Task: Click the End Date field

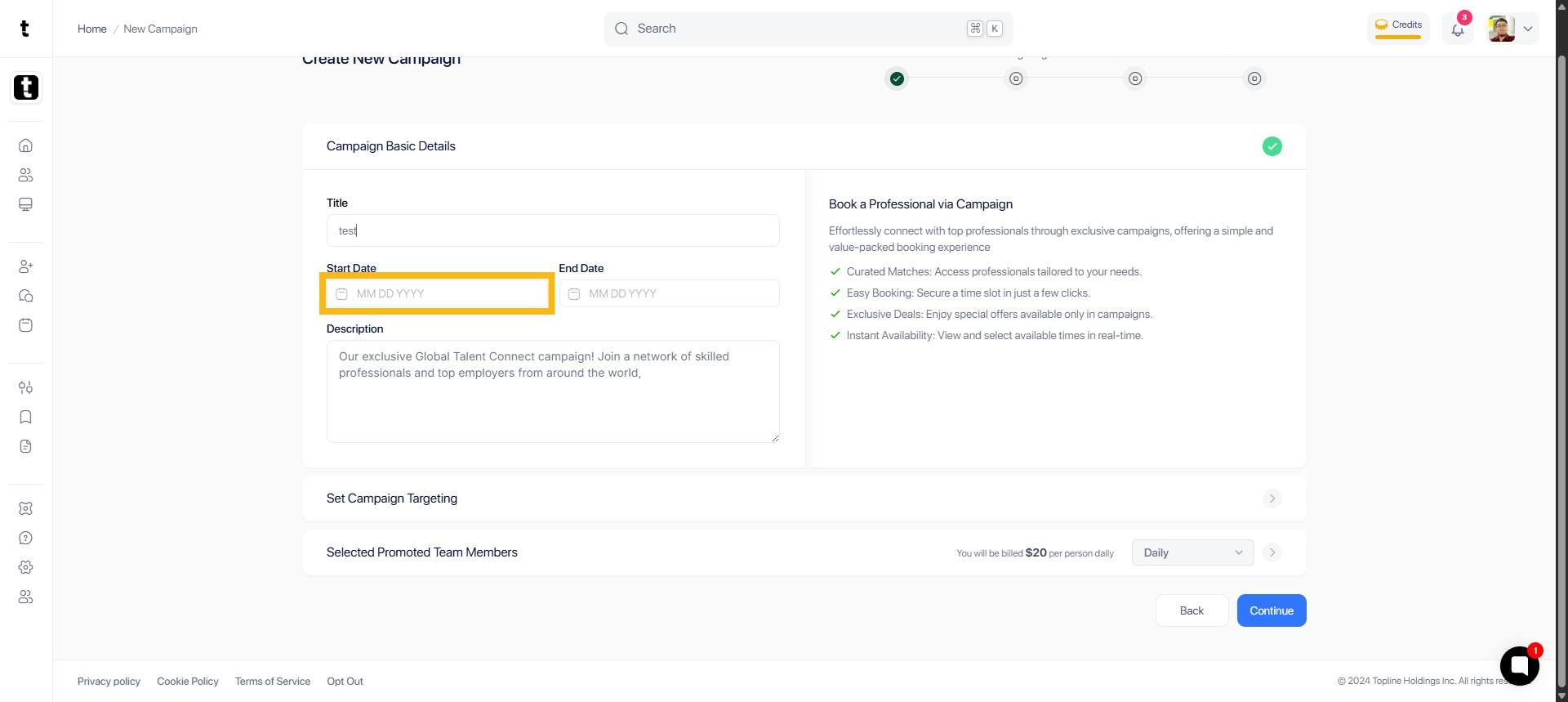Action: (x=669, y=293)
